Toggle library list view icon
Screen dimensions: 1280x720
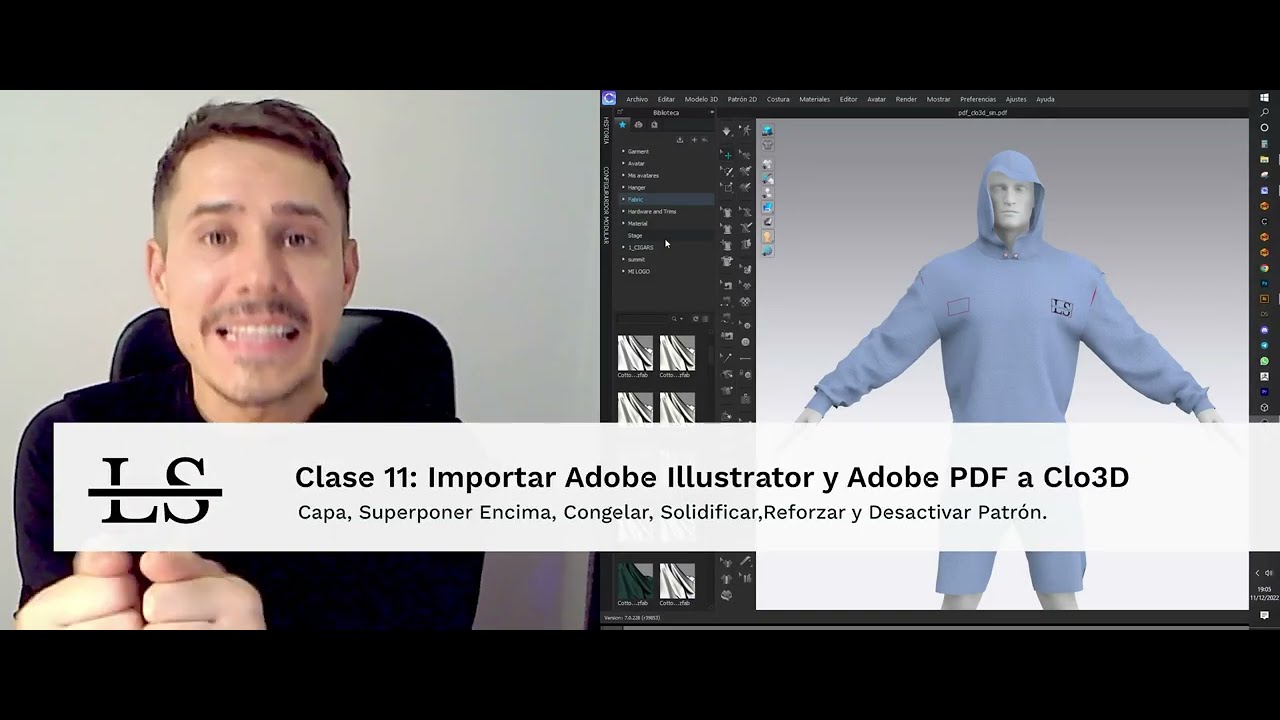click(705, 319)
